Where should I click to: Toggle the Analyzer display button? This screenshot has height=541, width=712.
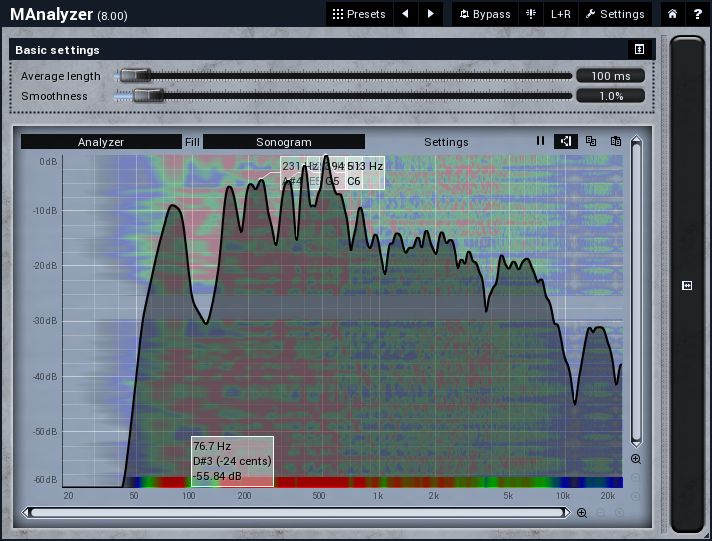101,142
